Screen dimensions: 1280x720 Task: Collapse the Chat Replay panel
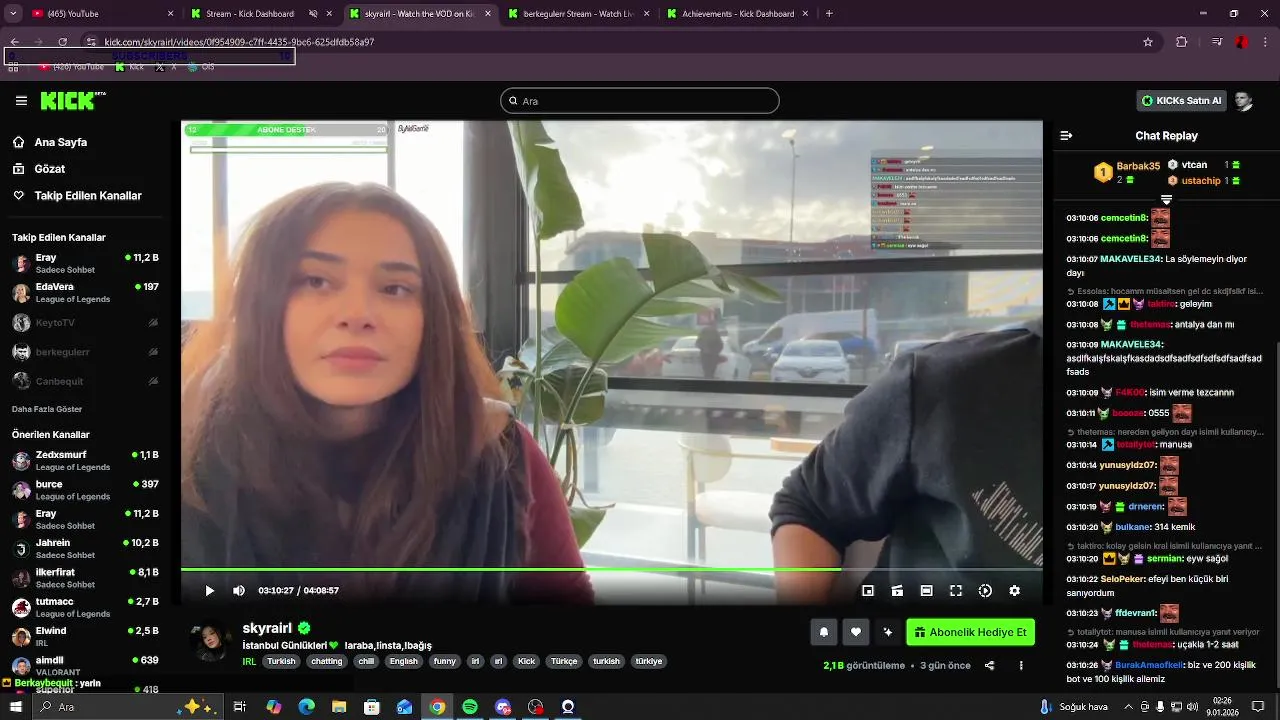(1066, 135)
